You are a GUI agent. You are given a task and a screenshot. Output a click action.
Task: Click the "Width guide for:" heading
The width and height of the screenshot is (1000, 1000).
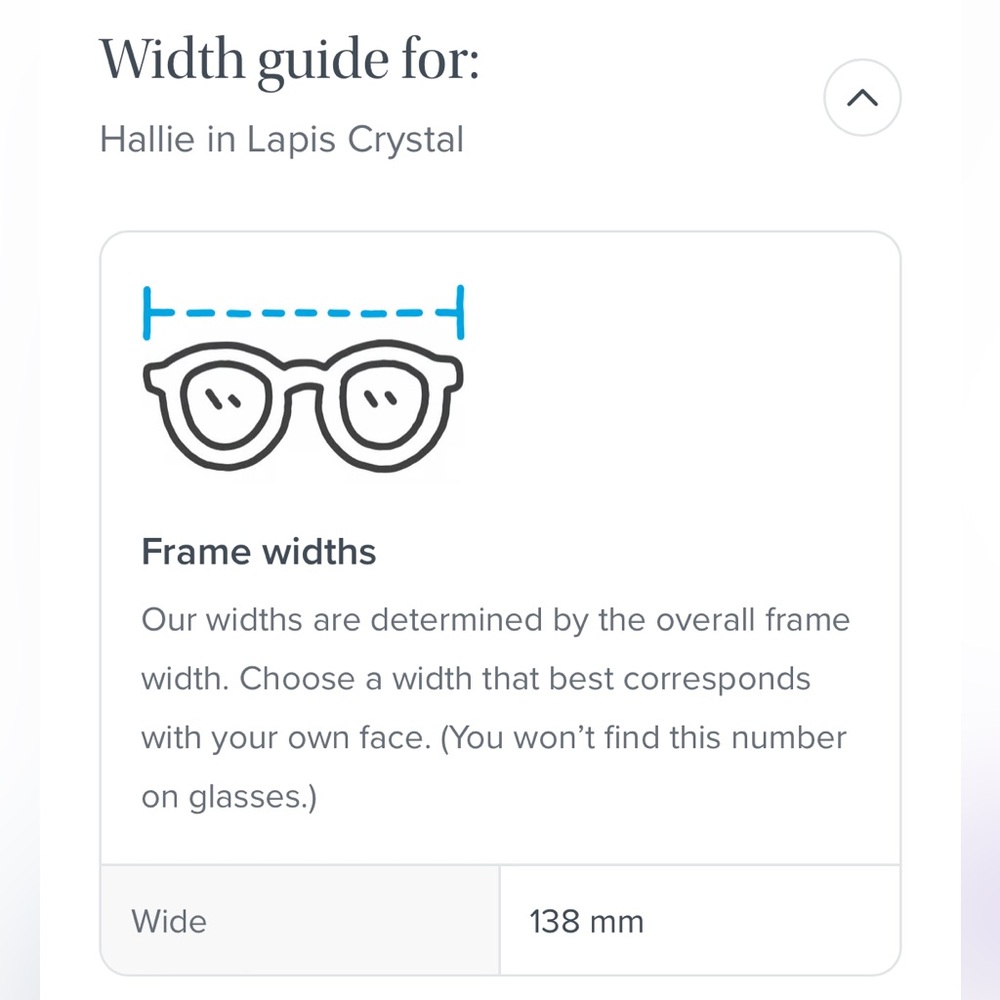(290, 61)
